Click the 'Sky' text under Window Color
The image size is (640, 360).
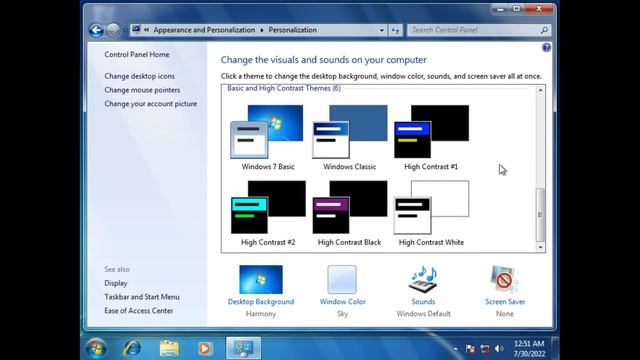pos(342,313)
